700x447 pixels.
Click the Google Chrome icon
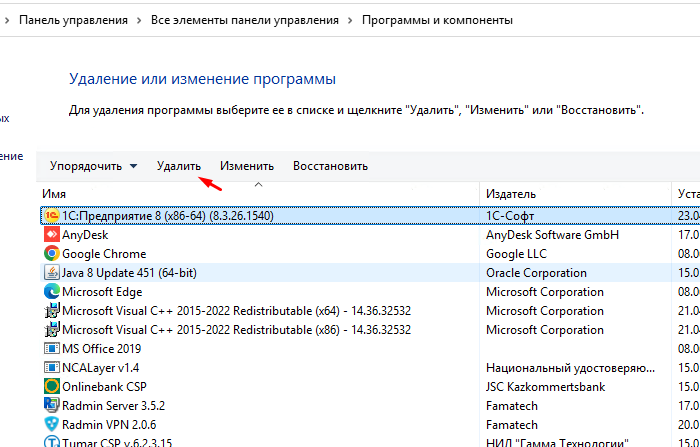pos(52,254)
